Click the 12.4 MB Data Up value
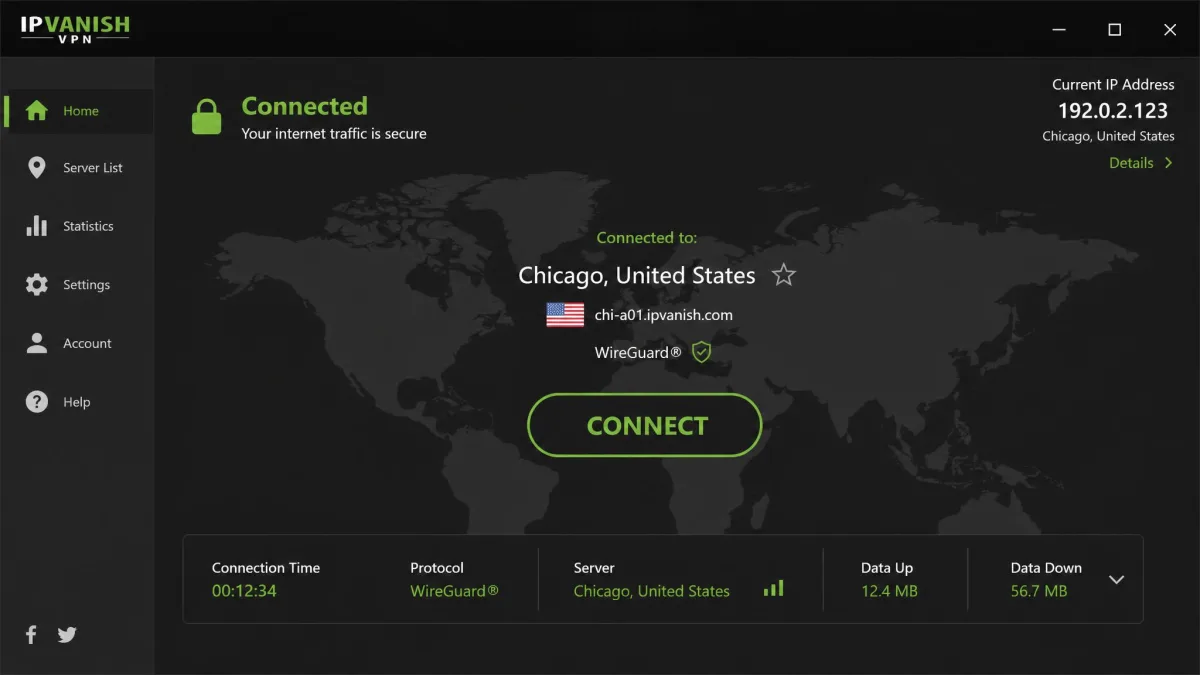The width and height of the screenshot is (1200, 675). [x=889, y=591]
